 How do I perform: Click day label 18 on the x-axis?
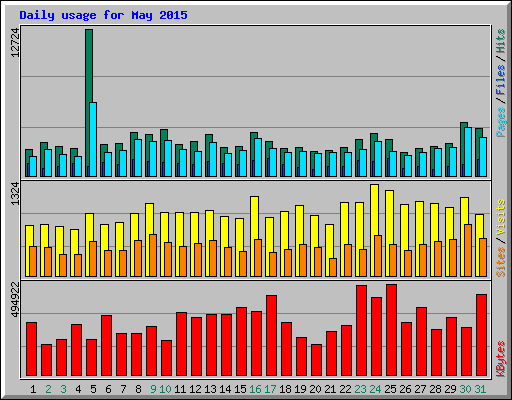285,389
